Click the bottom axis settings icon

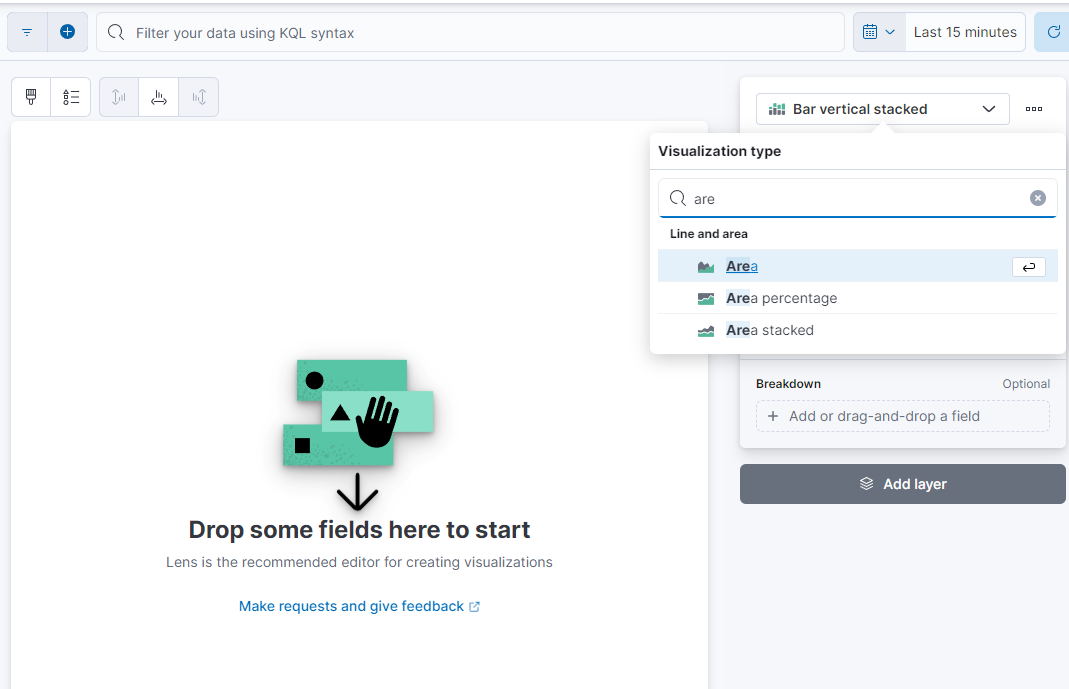tap(158, 96)
